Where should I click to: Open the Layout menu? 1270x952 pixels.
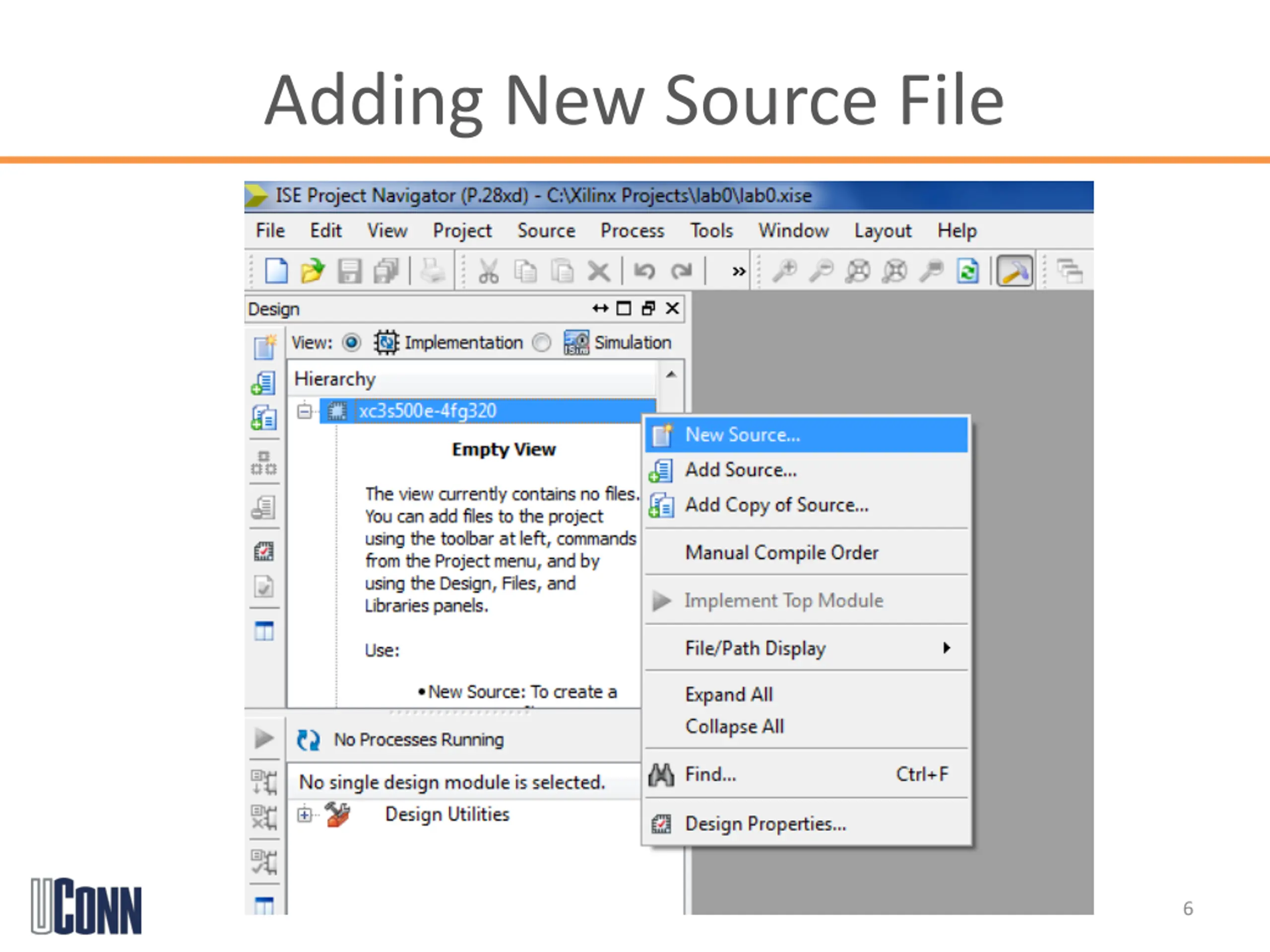pos(883,231)
